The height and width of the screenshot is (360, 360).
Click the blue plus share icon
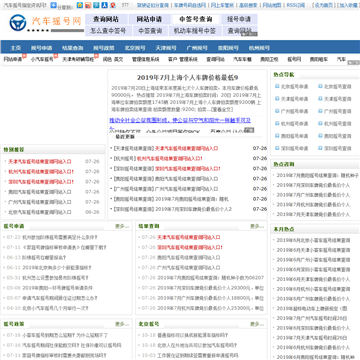[54, 5]
